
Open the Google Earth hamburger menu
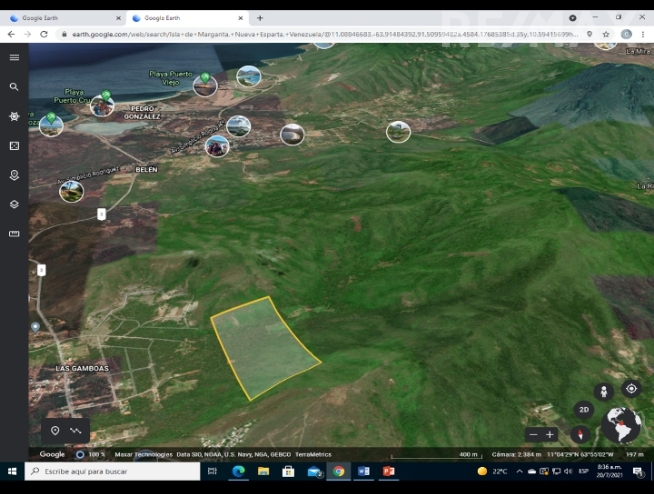pyautogui.click(x=14, y=57)
